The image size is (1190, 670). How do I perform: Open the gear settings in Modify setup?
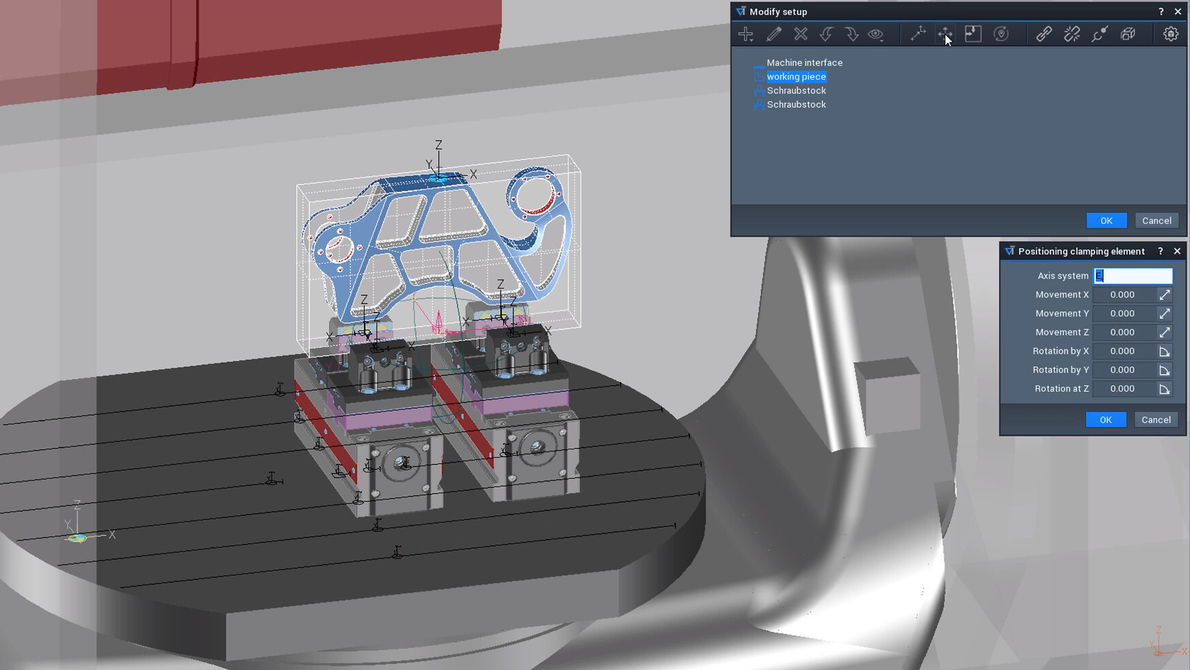pos(1171,34)
